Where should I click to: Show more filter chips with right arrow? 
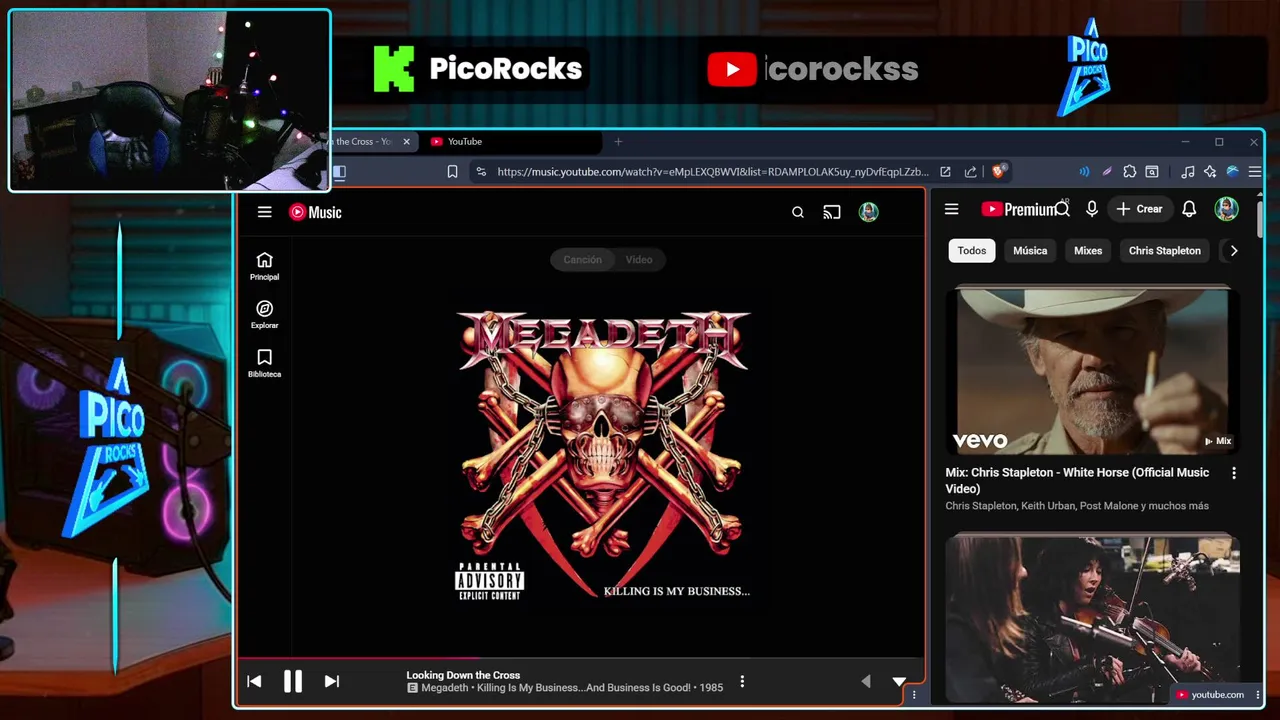(1234, 251)
